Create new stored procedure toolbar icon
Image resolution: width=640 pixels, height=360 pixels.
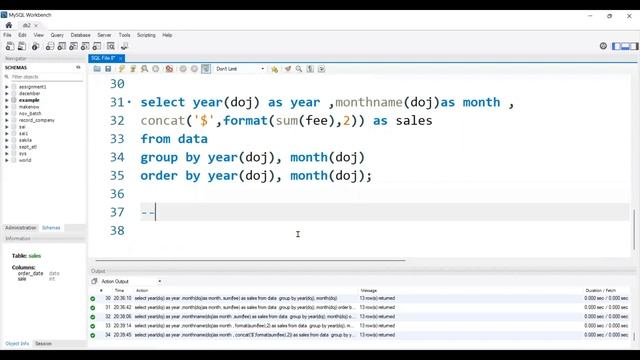click(85, 47)
